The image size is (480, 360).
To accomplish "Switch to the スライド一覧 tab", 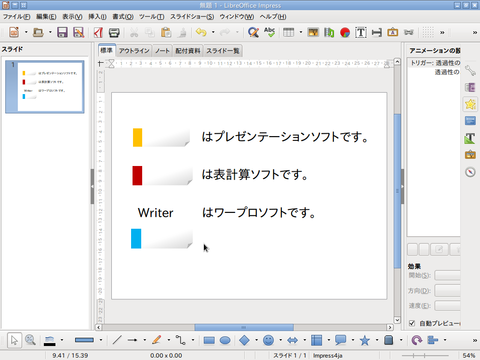I will [x=223, y=51].
